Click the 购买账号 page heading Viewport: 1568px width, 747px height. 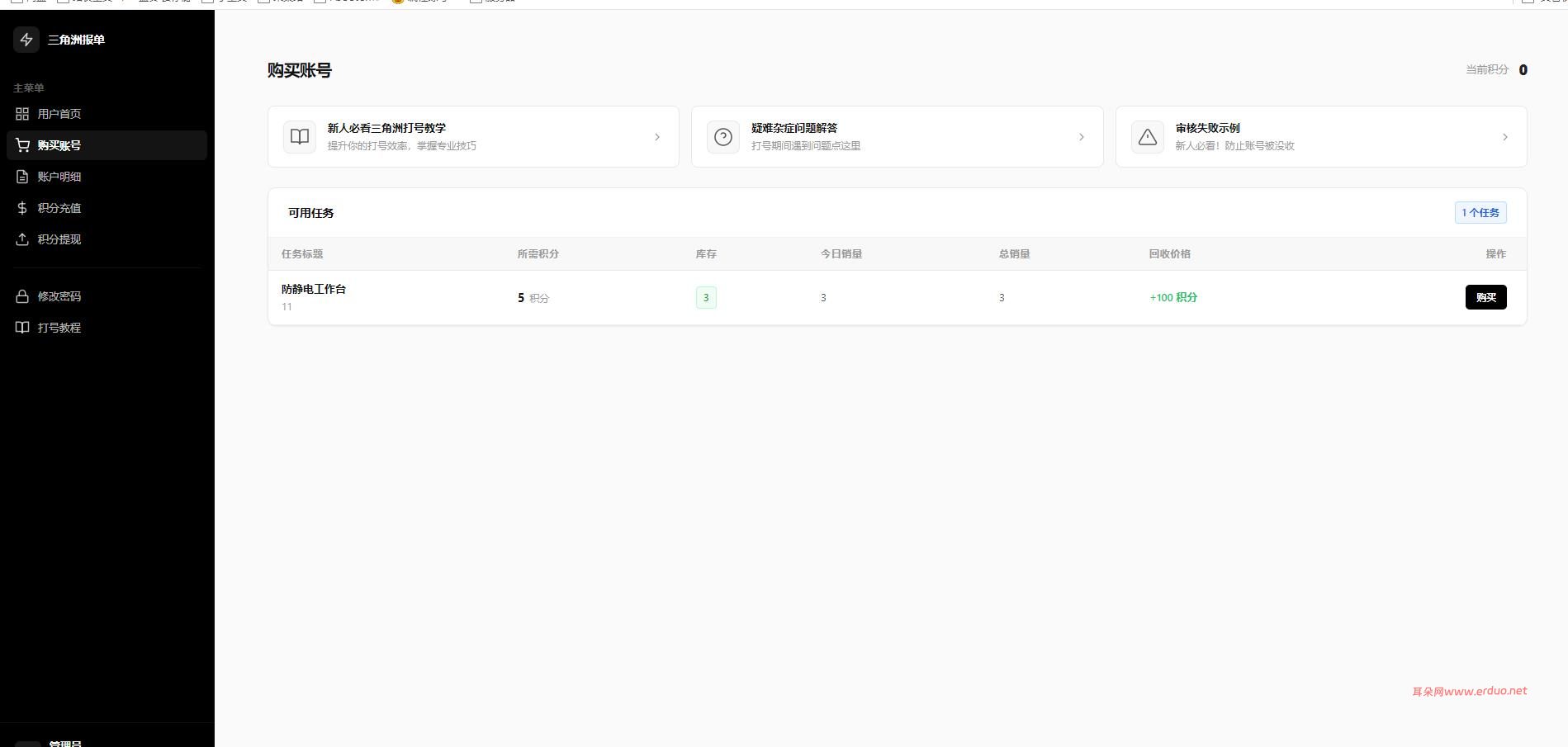300,70
